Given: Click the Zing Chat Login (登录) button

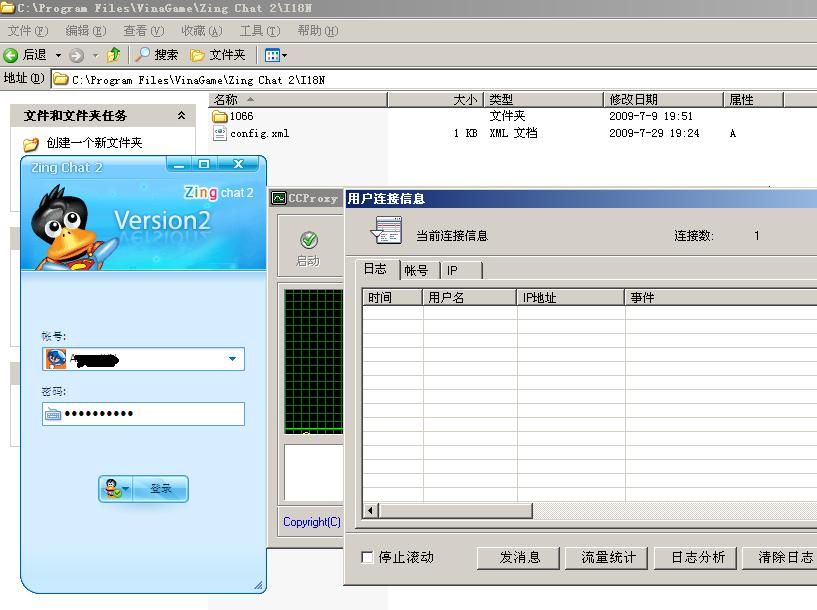Looking at the screenshot, I should [x=160, y=489].
